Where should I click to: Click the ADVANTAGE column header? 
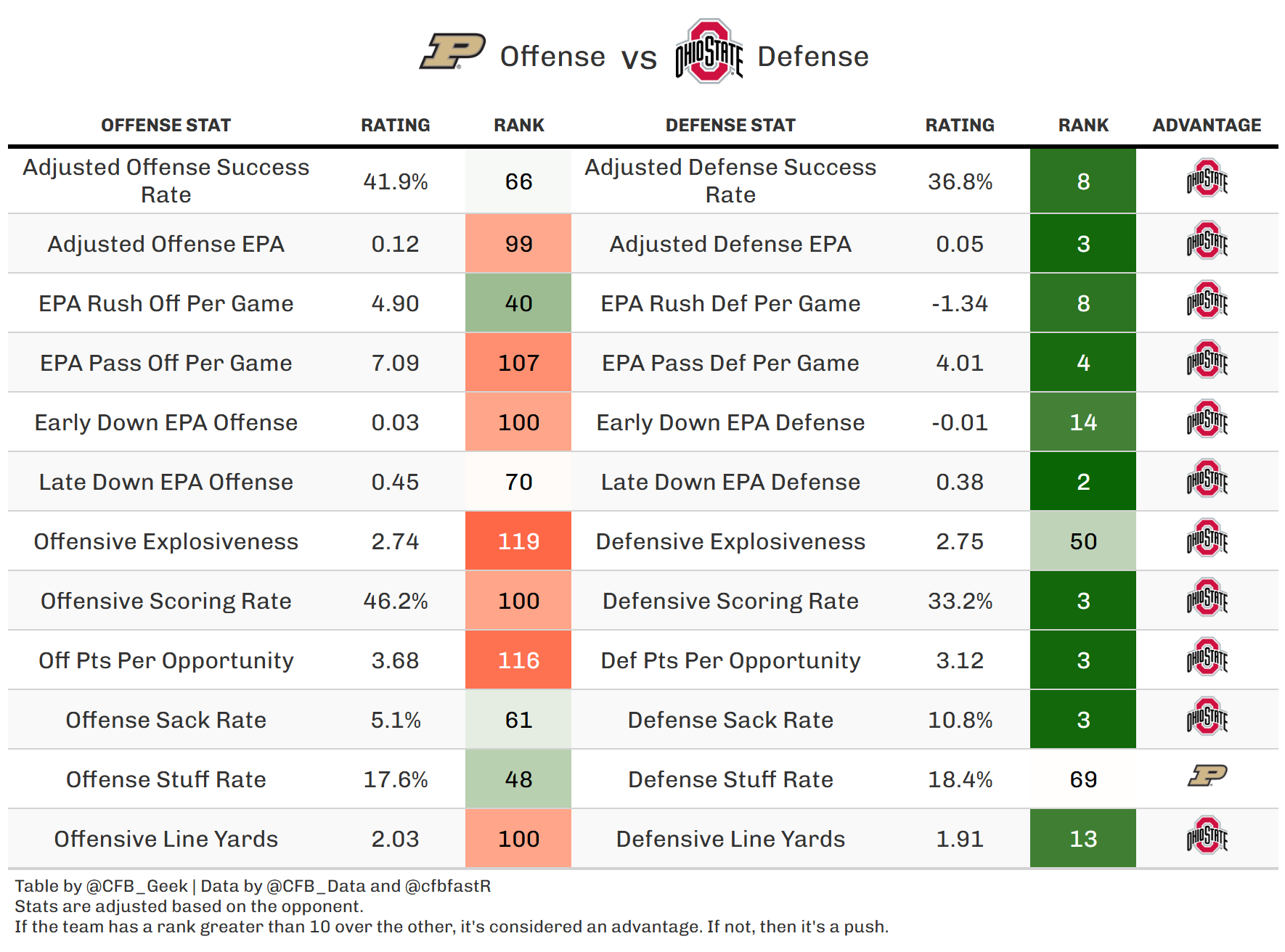pyautogui.click(x=1207, y=126)
